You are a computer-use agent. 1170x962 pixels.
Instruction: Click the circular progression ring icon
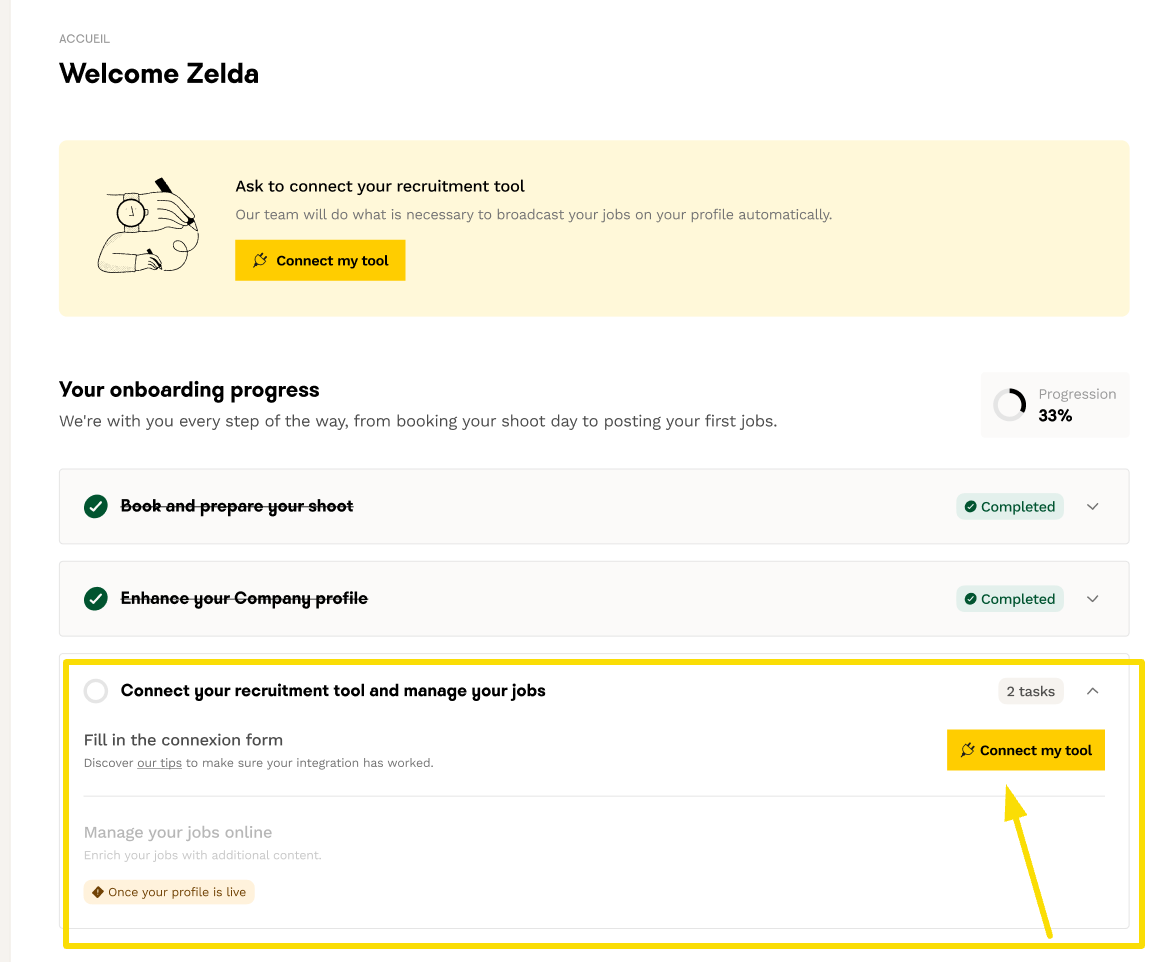point(1009,405)
